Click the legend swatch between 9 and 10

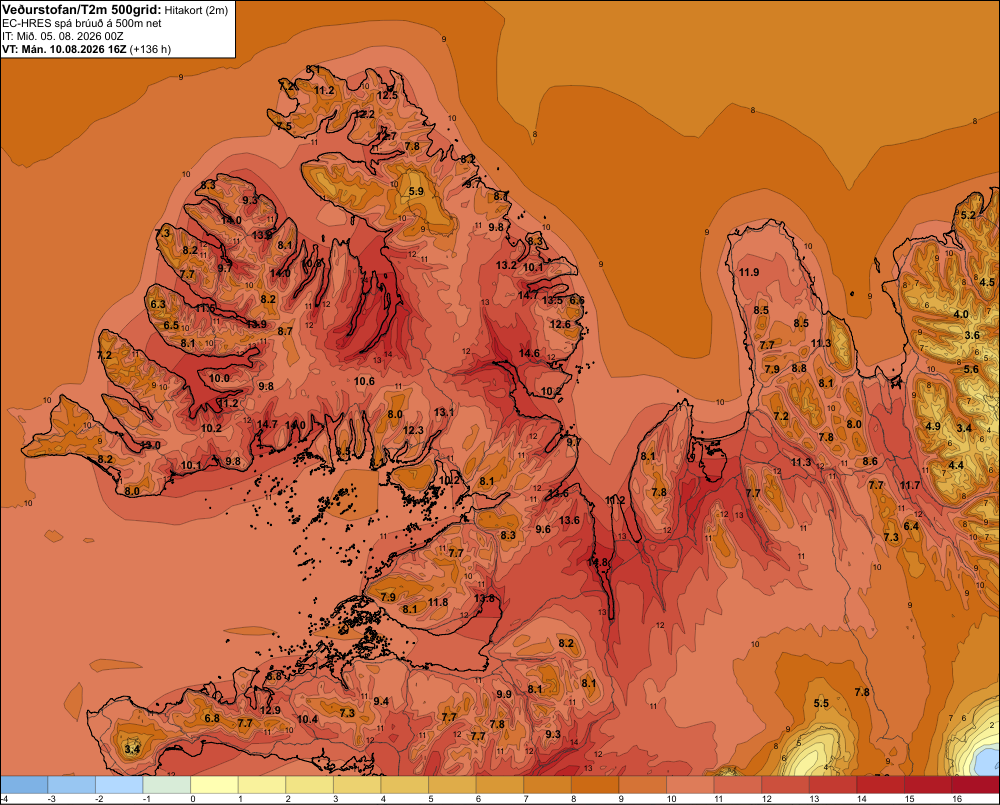(642, 785)
